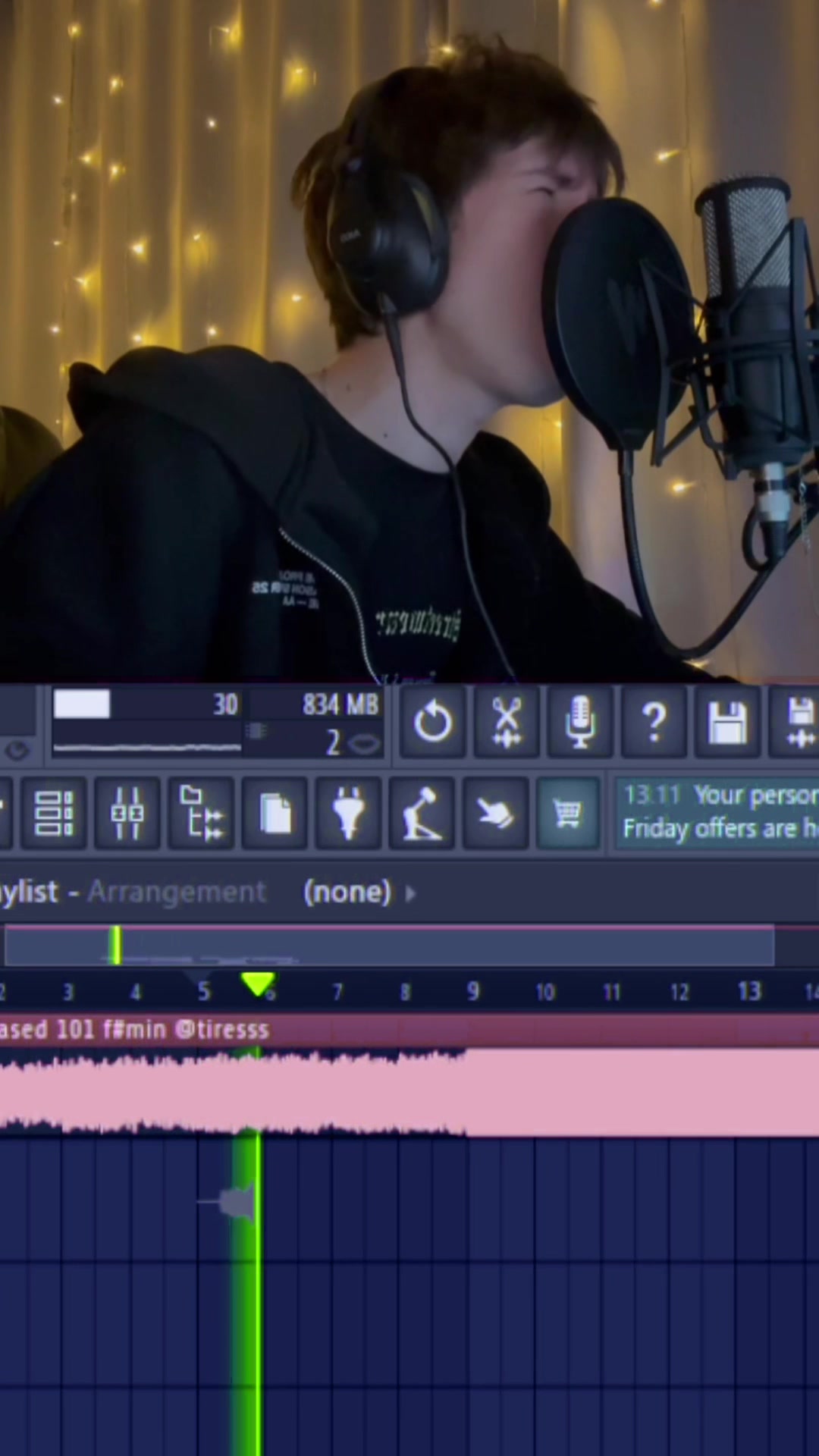Click the polyphony count 2
The image size is (819, 1456).
[x=333, y=743]
